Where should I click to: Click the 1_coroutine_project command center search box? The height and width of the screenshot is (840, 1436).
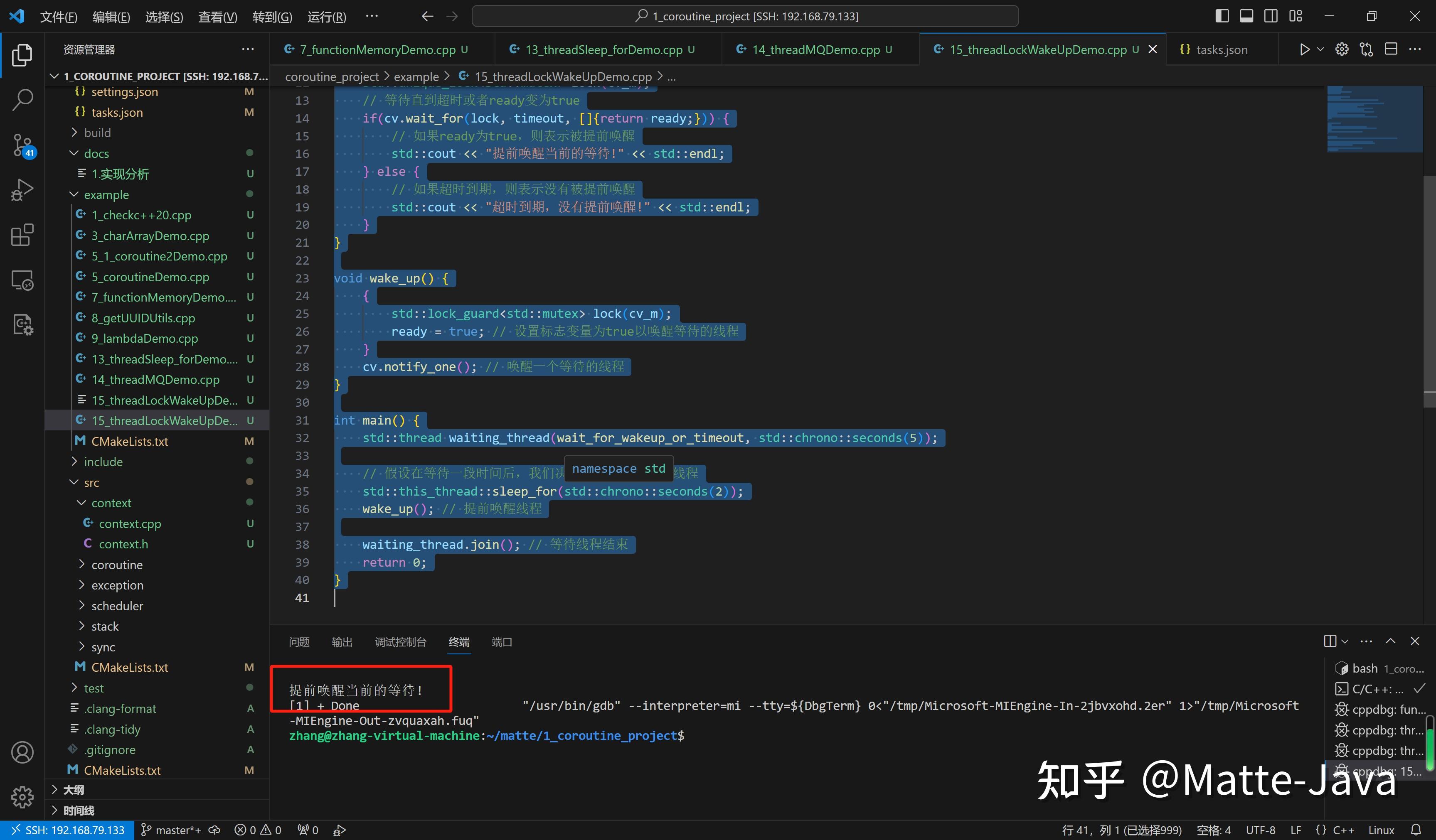tap(746, 15)
